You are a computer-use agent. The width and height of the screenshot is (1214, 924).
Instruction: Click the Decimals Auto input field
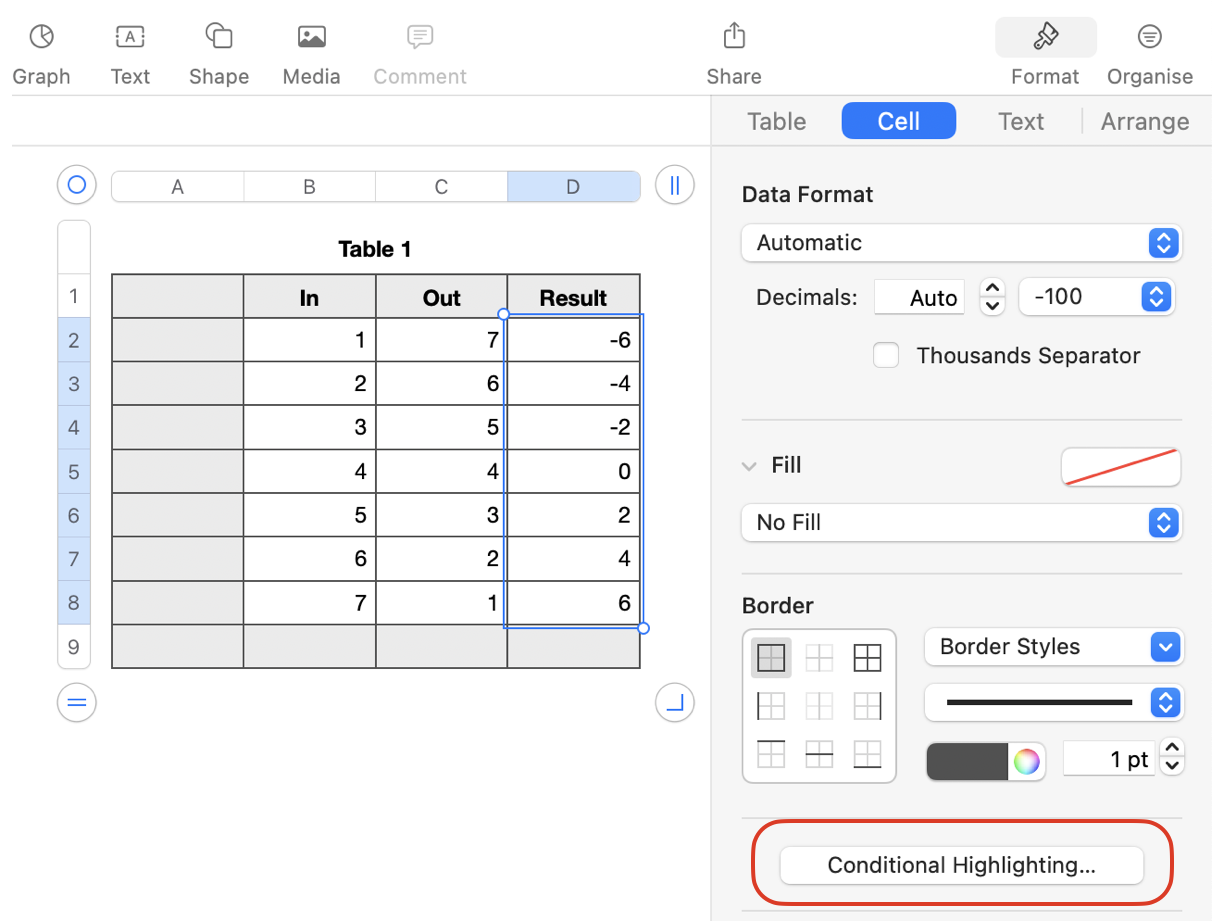click(919, 298)
